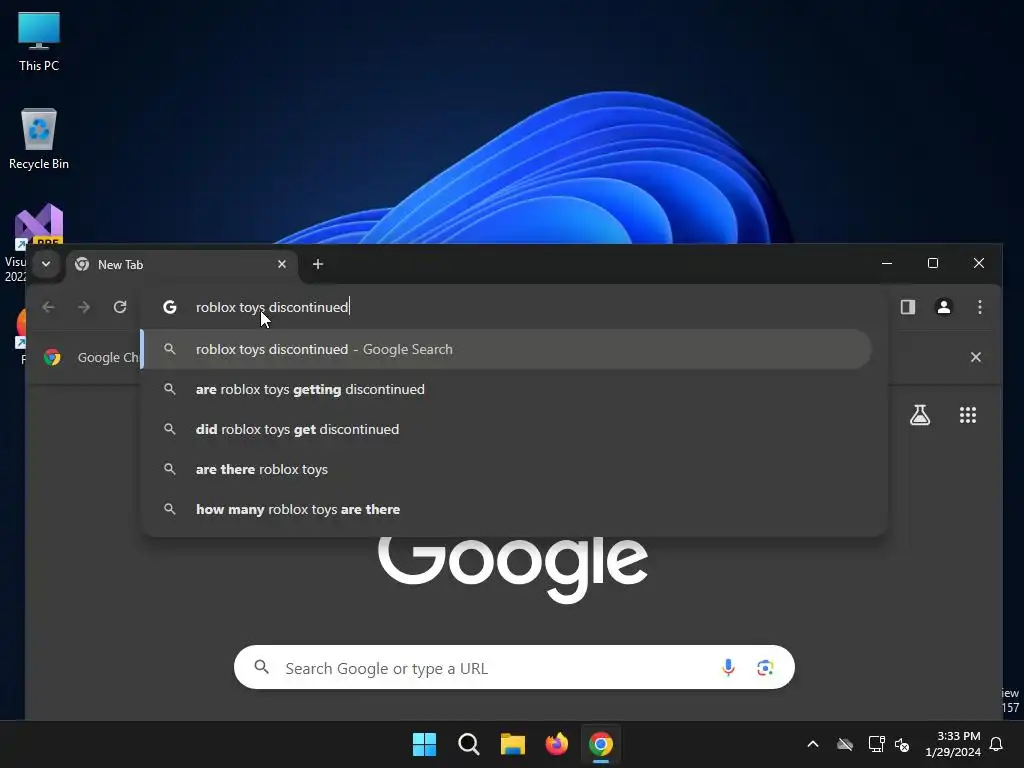Open the Windows Start menu
Image resolution: width=1024 pixels, height=768 pixels.
coord(424,744)
